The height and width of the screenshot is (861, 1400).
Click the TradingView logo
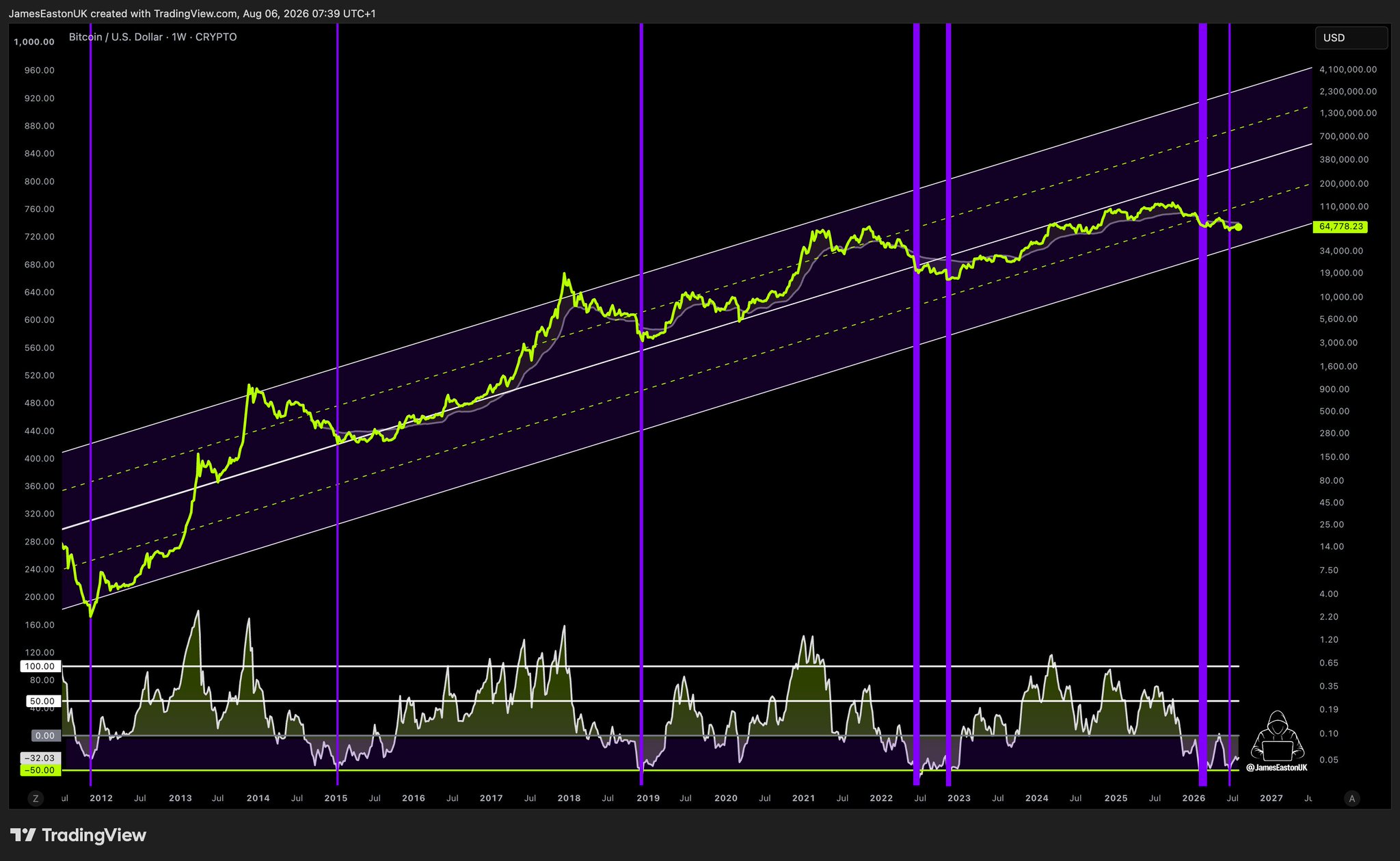pyautogui.click(x=78, y=835)
